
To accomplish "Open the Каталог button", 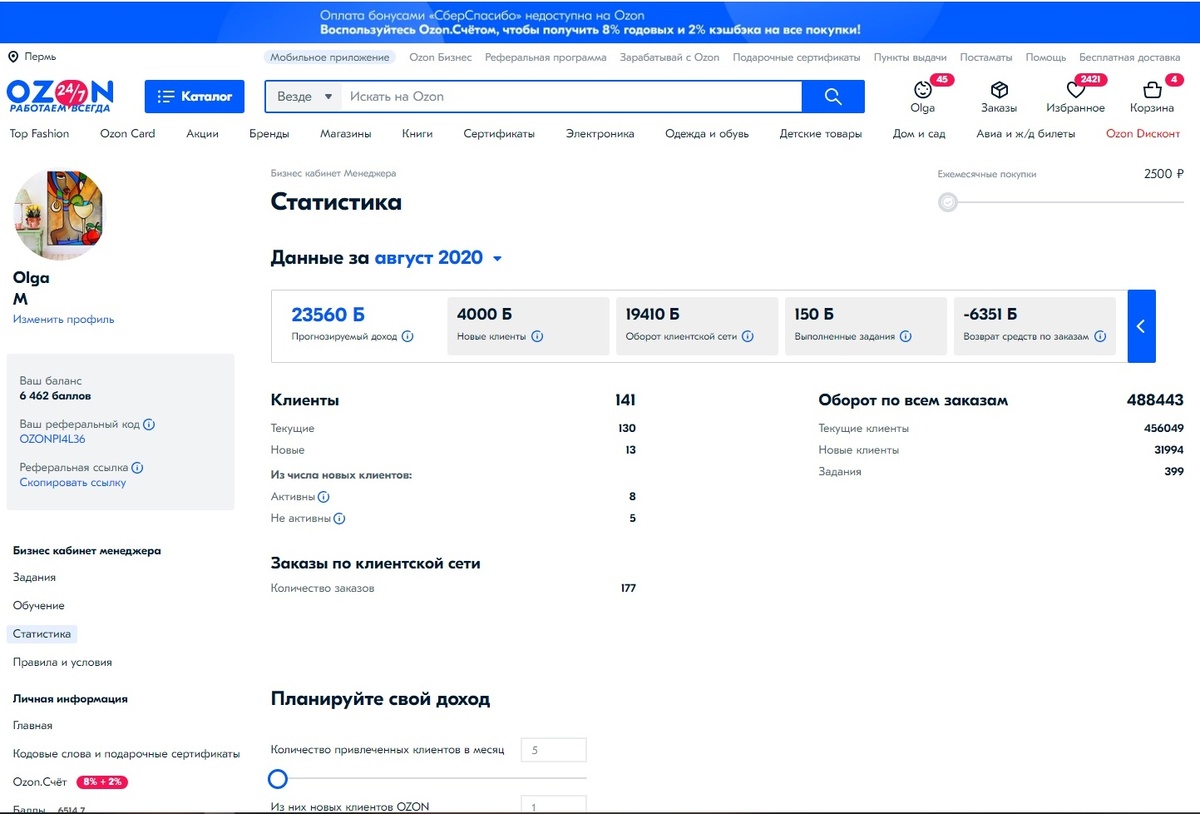I will pyautogui.click(x=195, y=96).
